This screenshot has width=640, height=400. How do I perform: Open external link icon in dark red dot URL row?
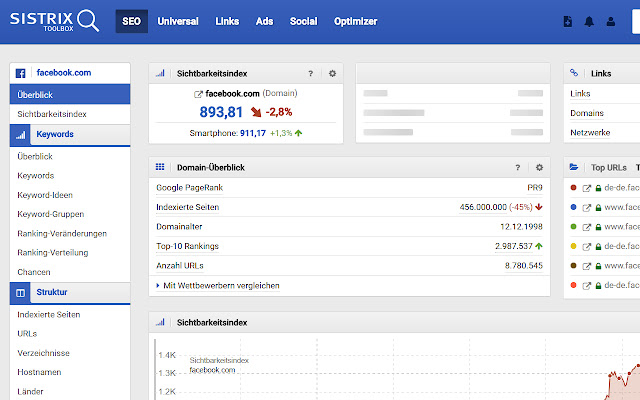coord(587,188)
